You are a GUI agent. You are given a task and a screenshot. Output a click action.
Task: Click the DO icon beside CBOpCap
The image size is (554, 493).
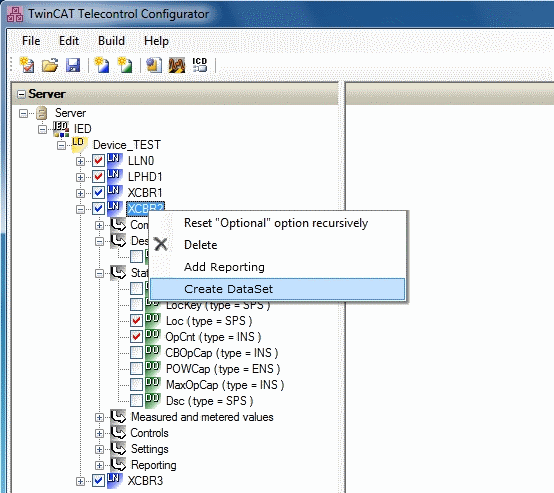point(153,352)
